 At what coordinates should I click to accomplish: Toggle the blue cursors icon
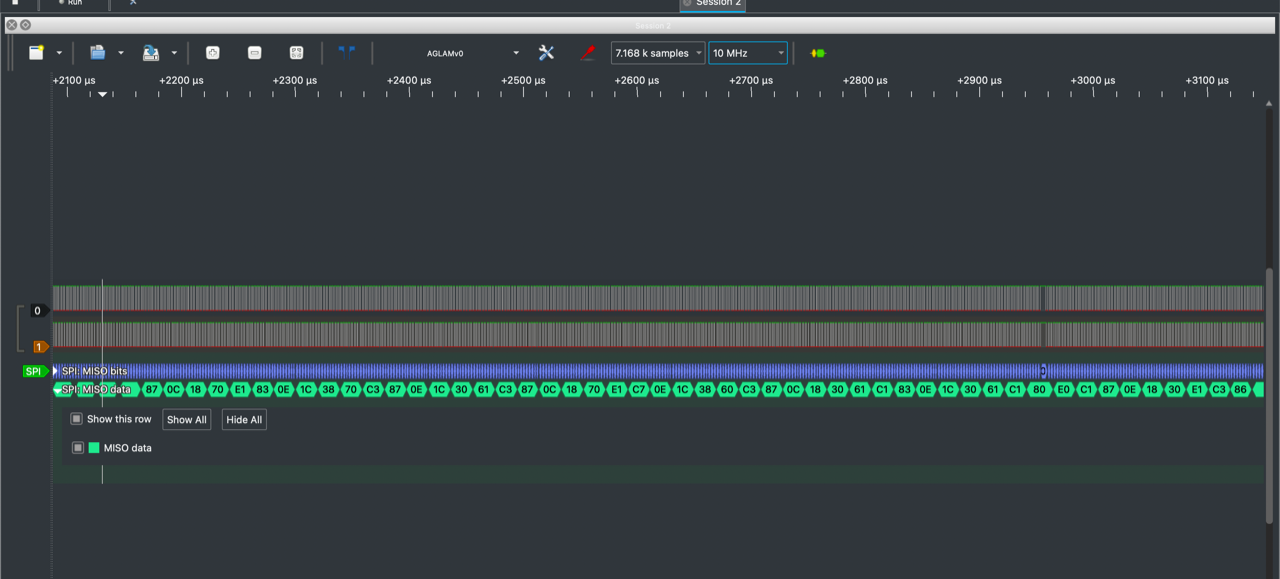(x=346, y=52)
